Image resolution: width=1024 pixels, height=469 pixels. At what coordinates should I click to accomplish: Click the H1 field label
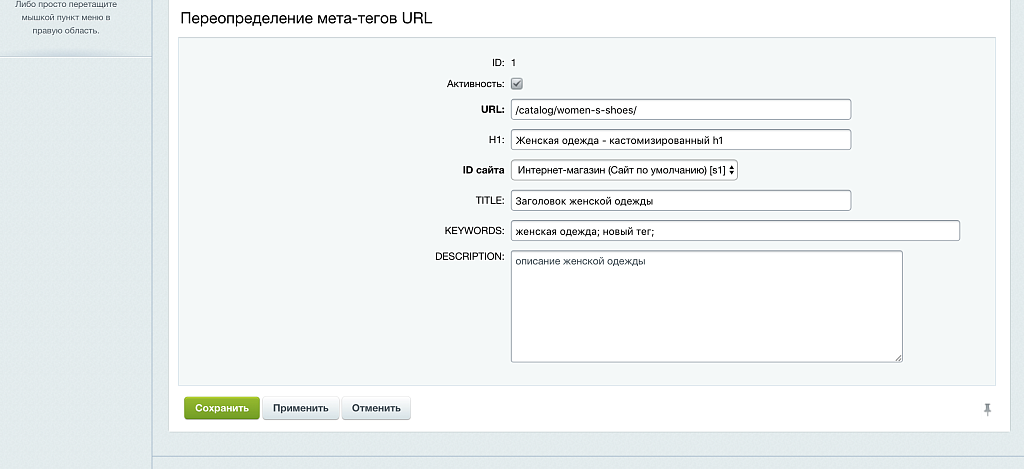click(x=496, y=139)
